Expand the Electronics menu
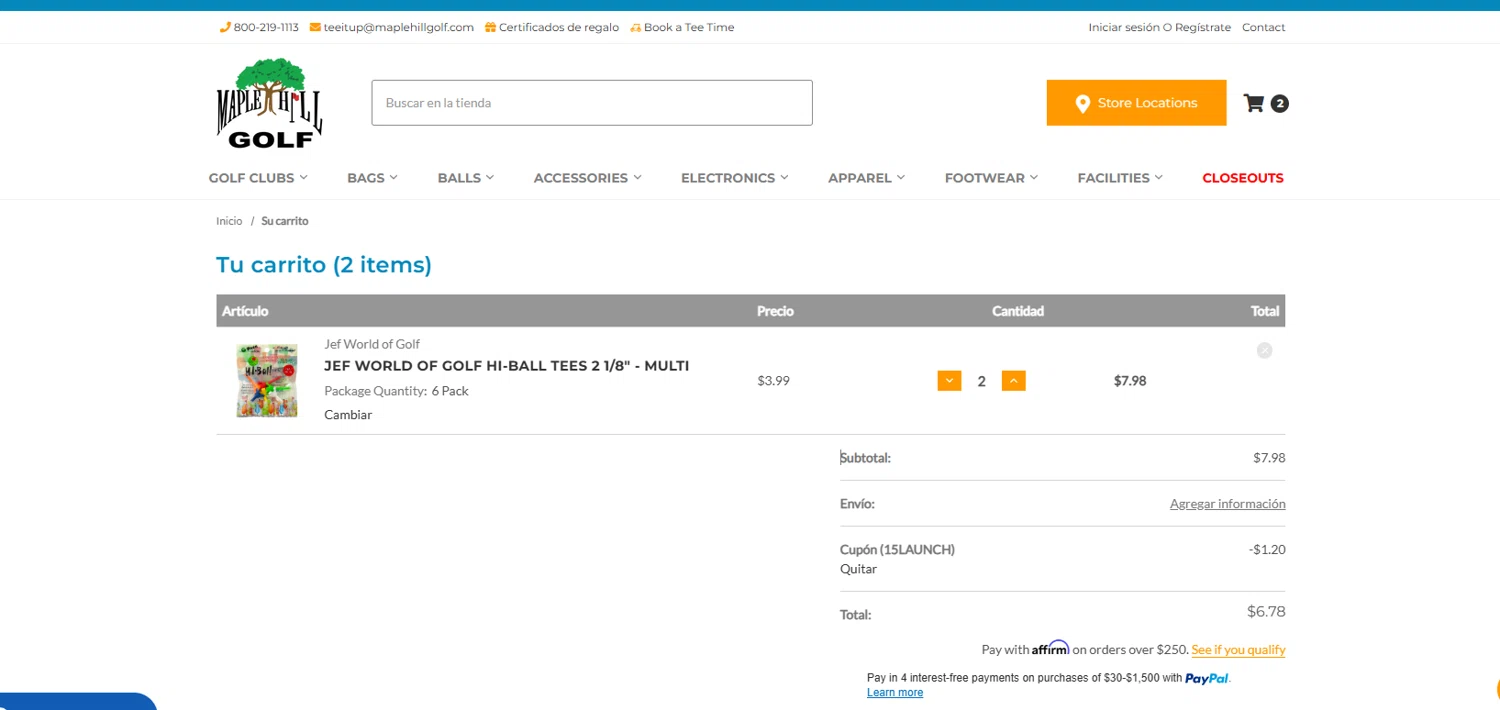Screen dimensions: 1500x710 click(x=734, y=178)
